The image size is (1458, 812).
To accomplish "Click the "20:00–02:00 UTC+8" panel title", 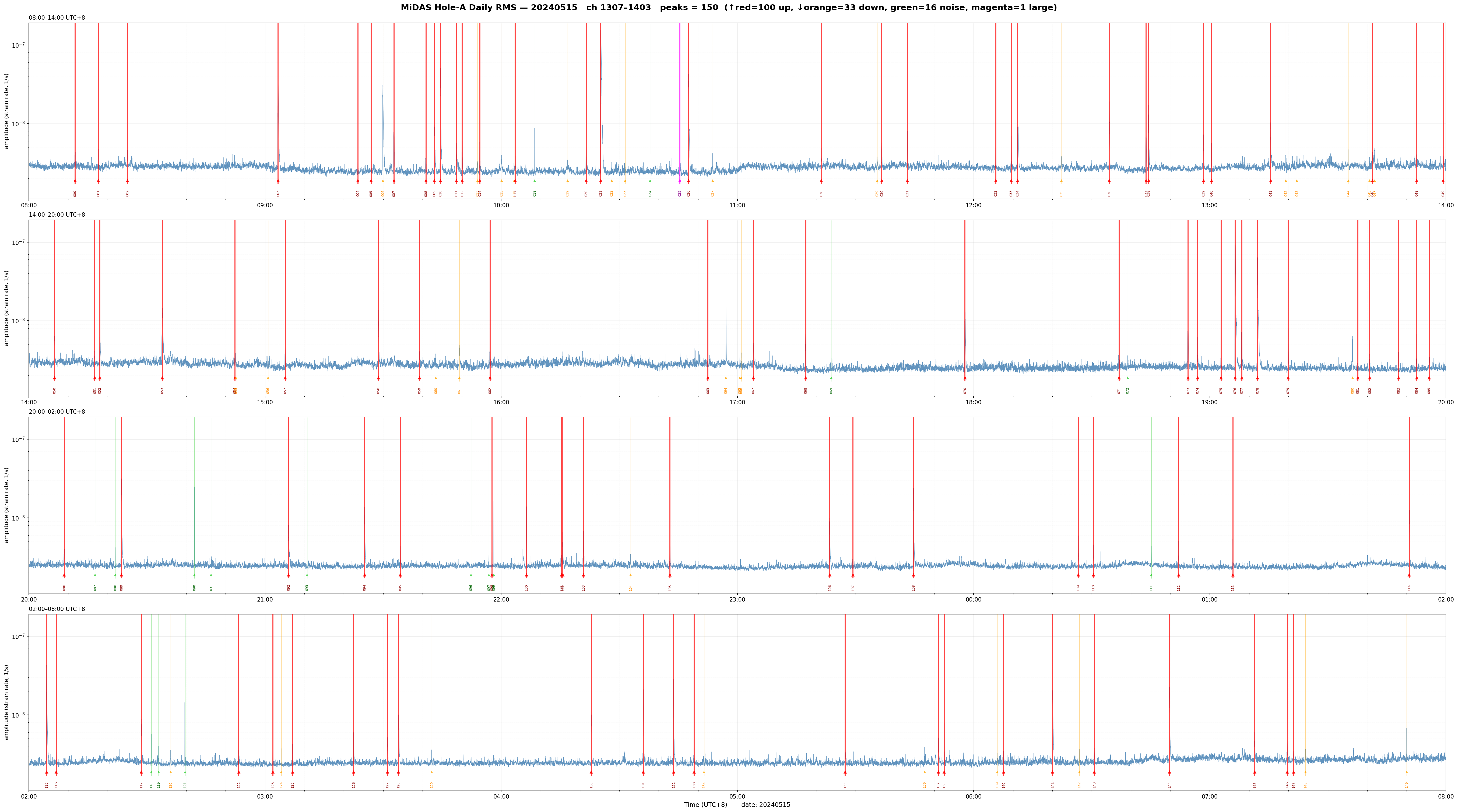I will pos(57,412).
